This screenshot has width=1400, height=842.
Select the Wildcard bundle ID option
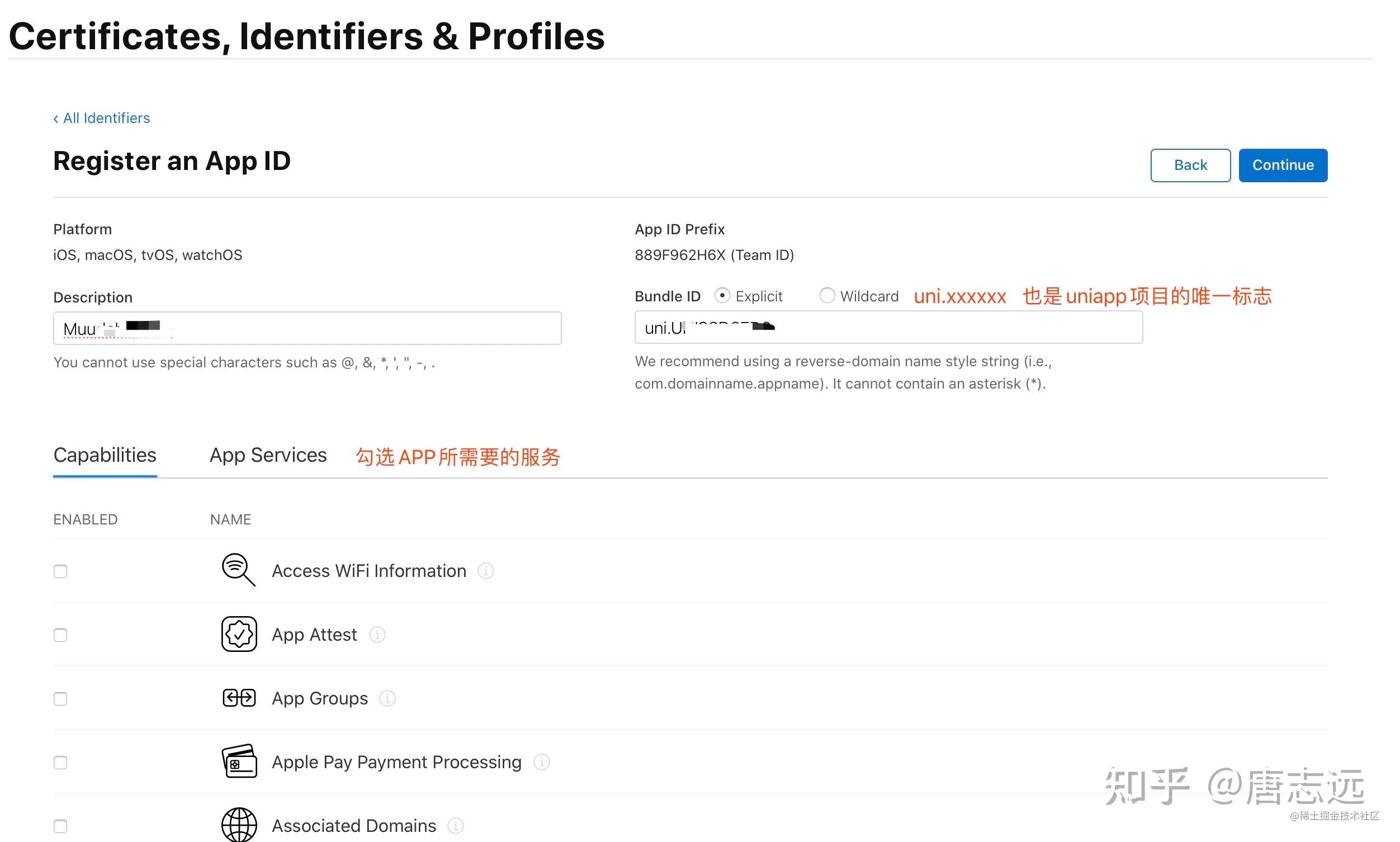(827, 296)
